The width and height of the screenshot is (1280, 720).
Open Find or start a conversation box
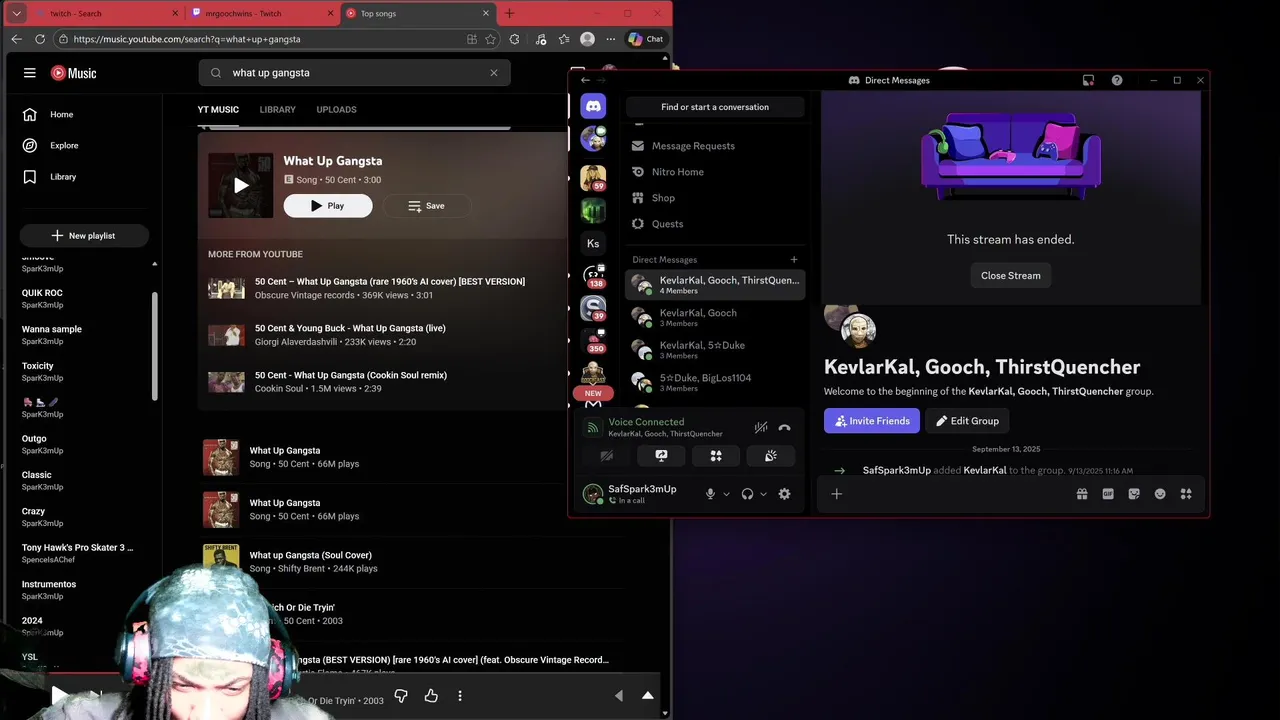click(x=715, y=107)
